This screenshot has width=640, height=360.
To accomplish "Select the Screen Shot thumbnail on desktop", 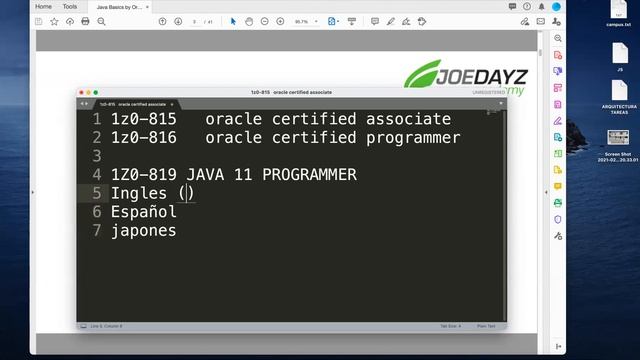I will 618,146.
